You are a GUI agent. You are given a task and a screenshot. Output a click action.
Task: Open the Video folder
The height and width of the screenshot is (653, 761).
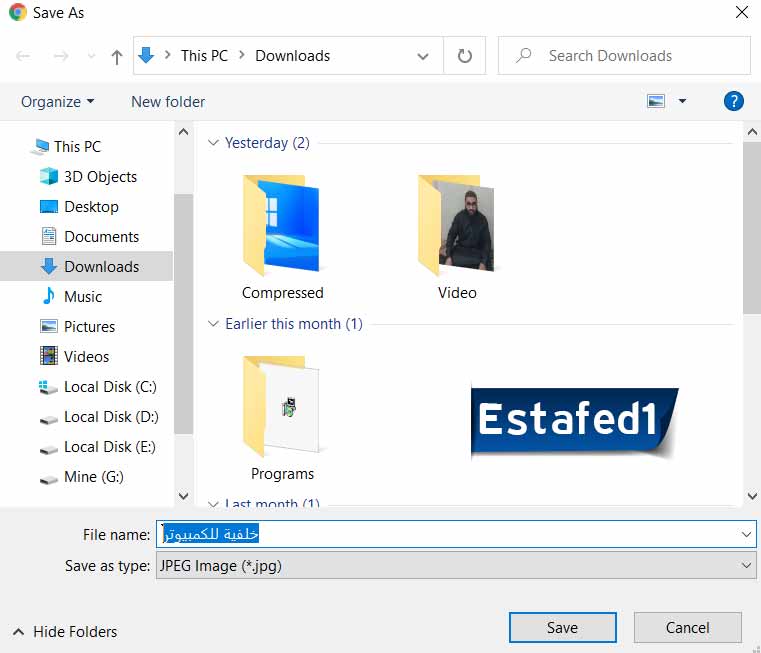[457, 236]
